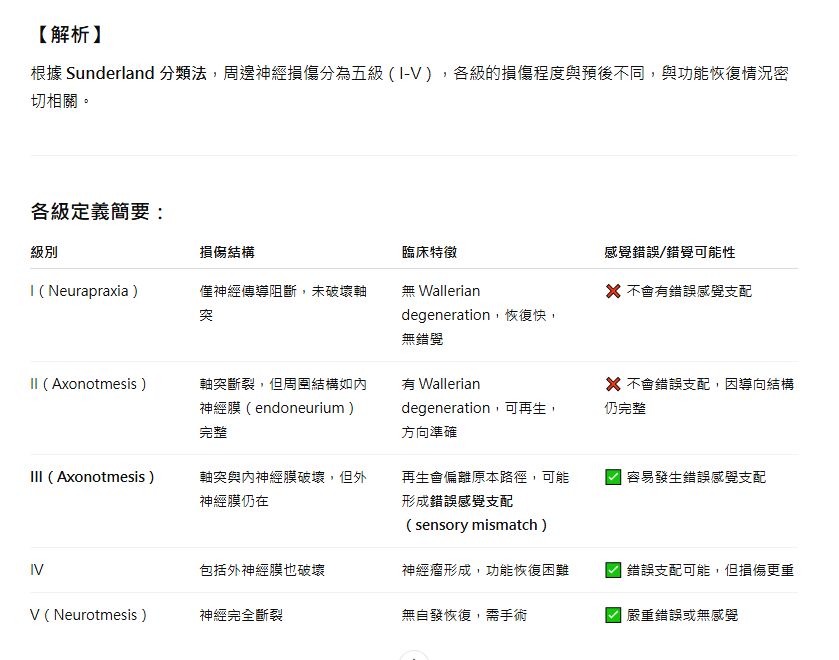Click the red X icon in the Neurapraxia row
This screenshot has width=839, height=660.
(x=613, y=291)
